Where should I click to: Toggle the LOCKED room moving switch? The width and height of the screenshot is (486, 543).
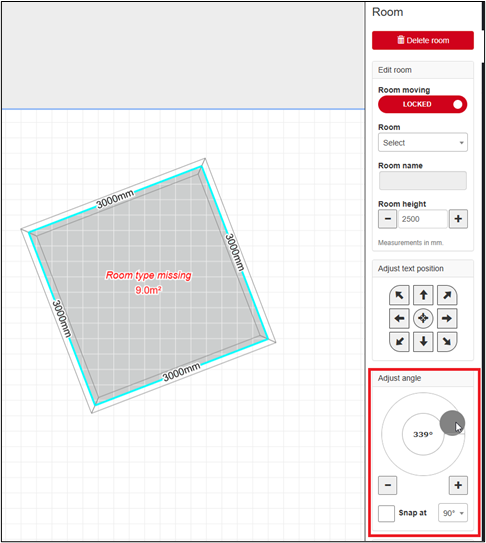tap(422, 104)
